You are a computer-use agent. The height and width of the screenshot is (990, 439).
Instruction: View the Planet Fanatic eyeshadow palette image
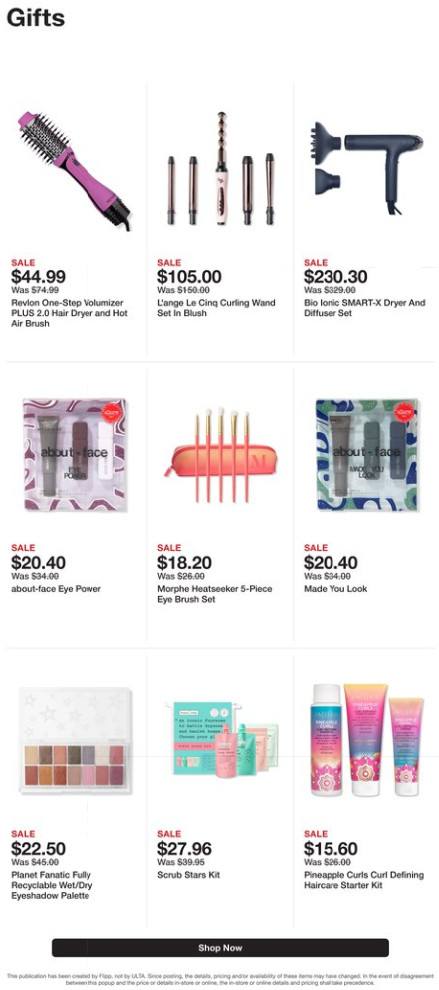pyautogui.click(x=75, y=741)
